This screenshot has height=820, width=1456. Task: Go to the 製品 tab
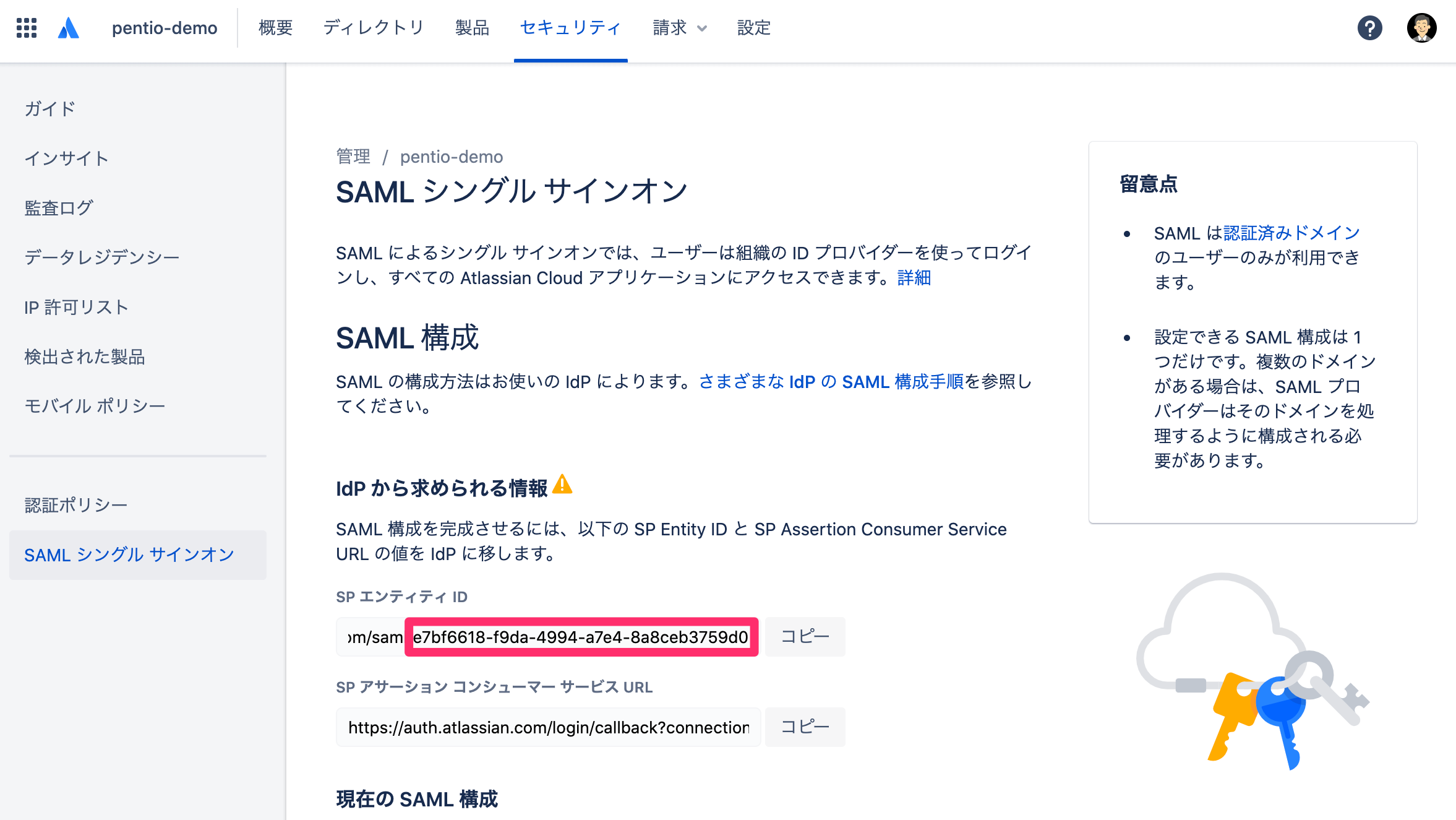point(472,28)
